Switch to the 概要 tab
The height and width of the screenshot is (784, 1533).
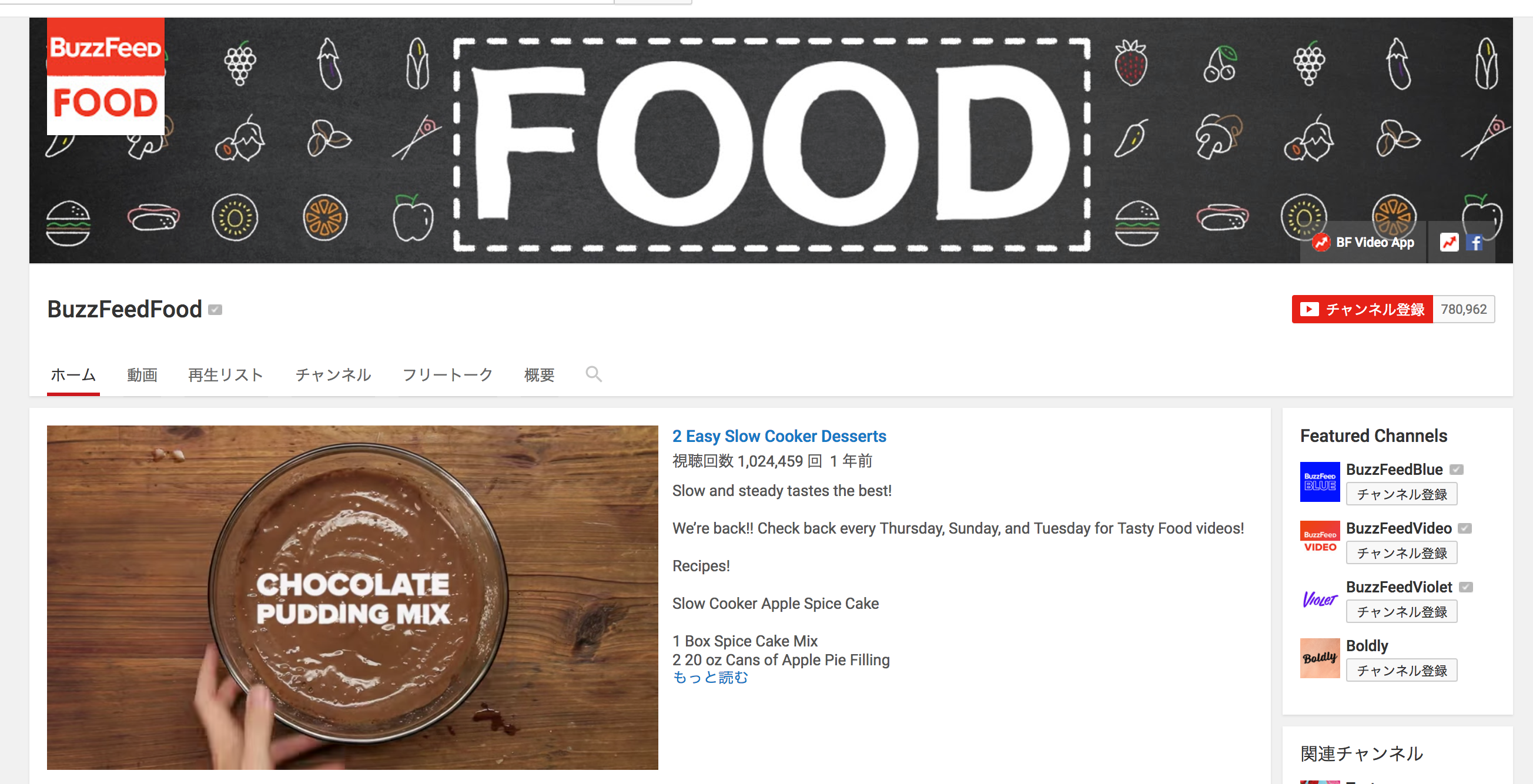pyautogui.click(x=539, y=375)
